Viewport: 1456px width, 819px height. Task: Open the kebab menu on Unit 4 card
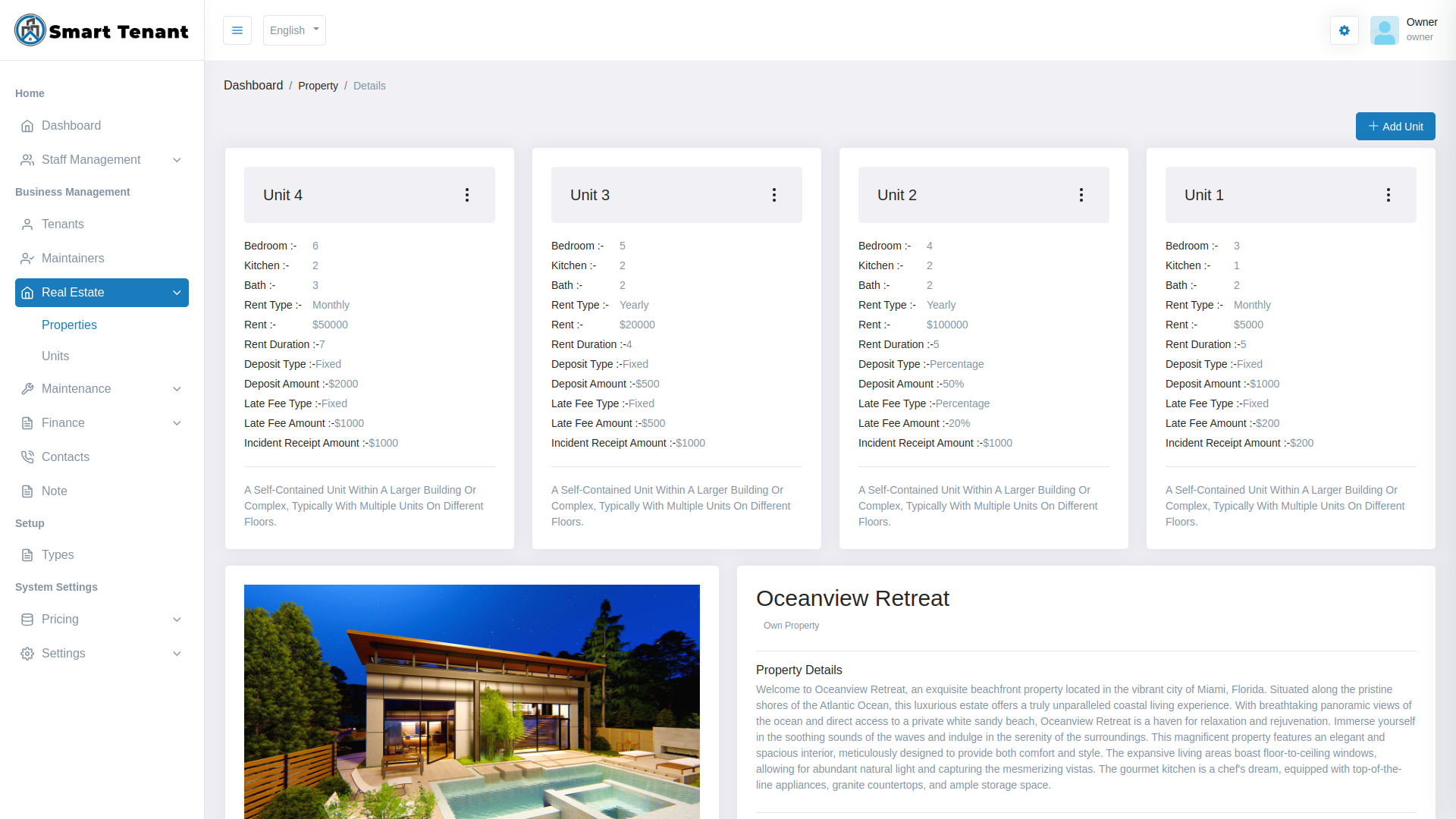(466, 195)
